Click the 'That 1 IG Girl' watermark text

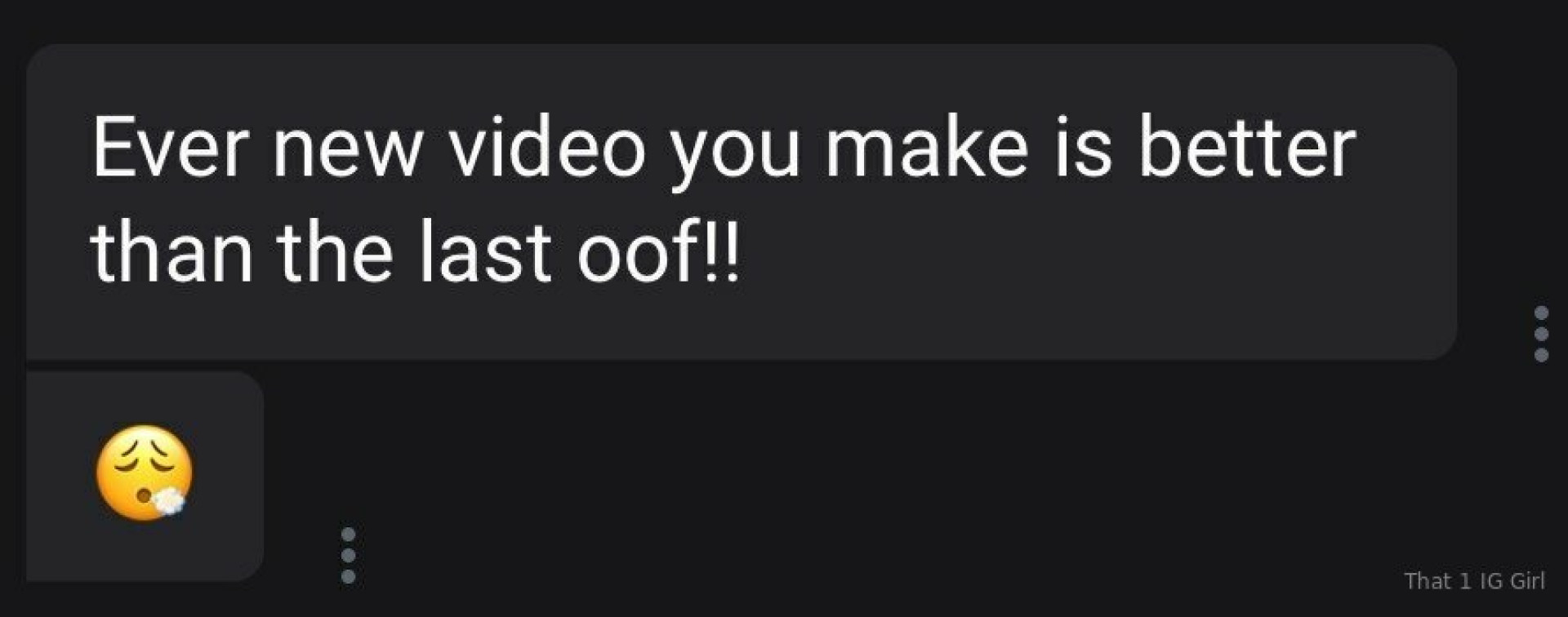point(1474,580)
